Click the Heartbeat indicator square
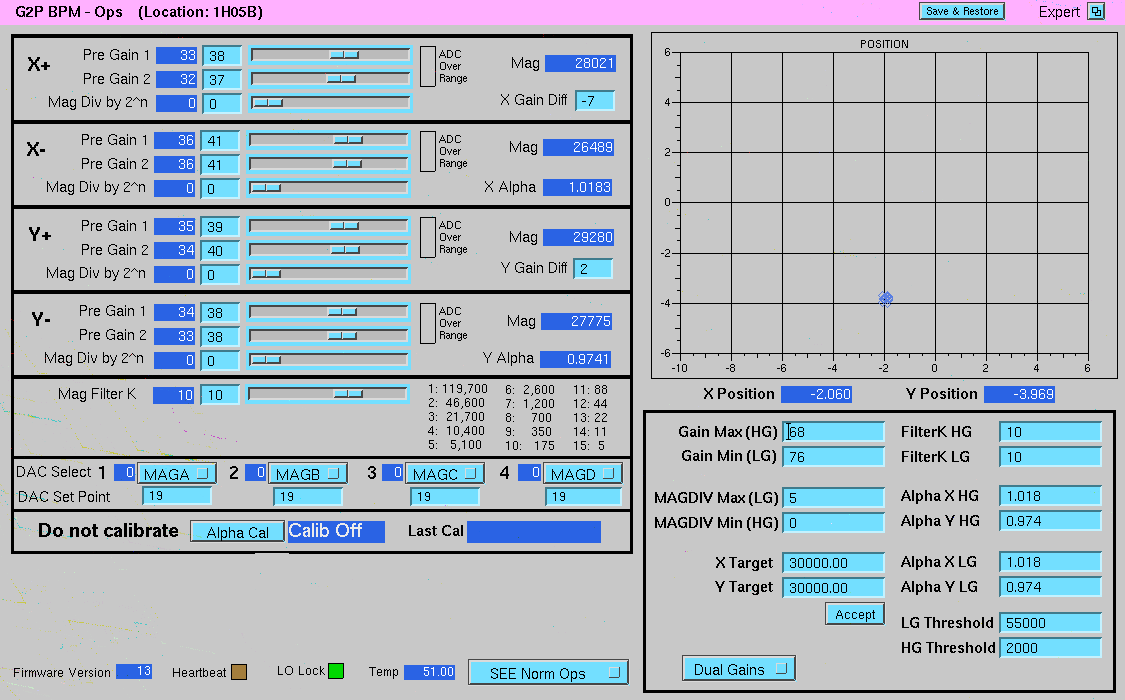 point(239,672)
